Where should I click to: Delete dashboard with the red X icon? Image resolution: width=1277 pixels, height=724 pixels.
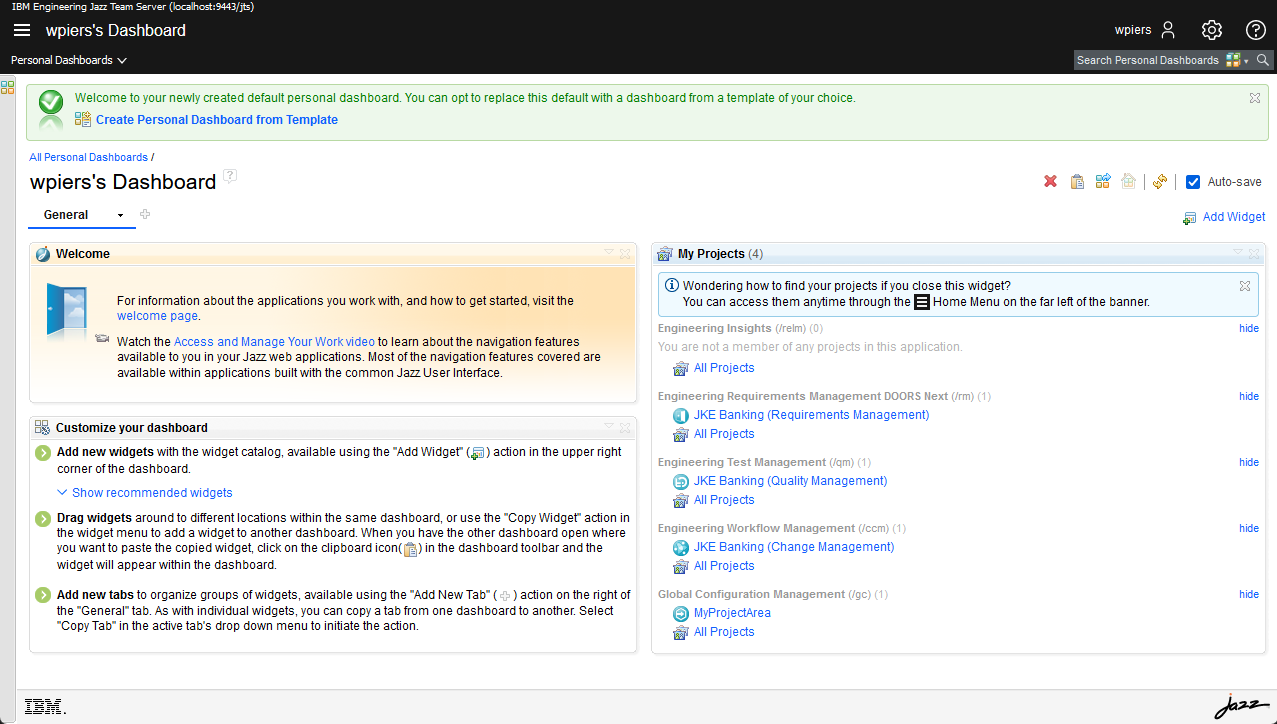click(x=1051, y=181)
